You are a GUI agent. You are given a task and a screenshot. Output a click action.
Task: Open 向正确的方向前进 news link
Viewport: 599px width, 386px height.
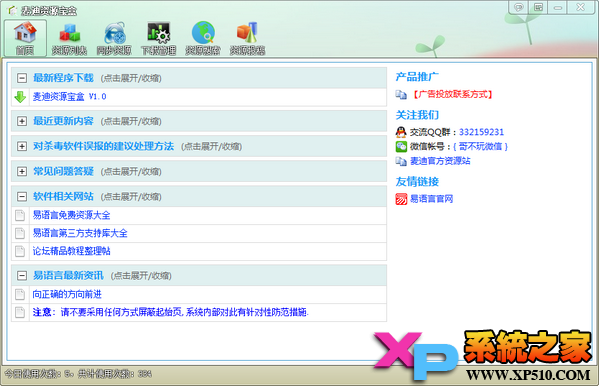[67, 294]
